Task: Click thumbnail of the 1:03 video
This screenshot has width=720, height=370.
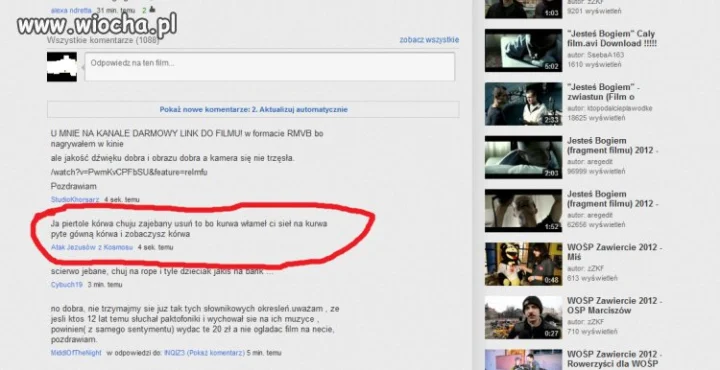Action: (523, 9)
